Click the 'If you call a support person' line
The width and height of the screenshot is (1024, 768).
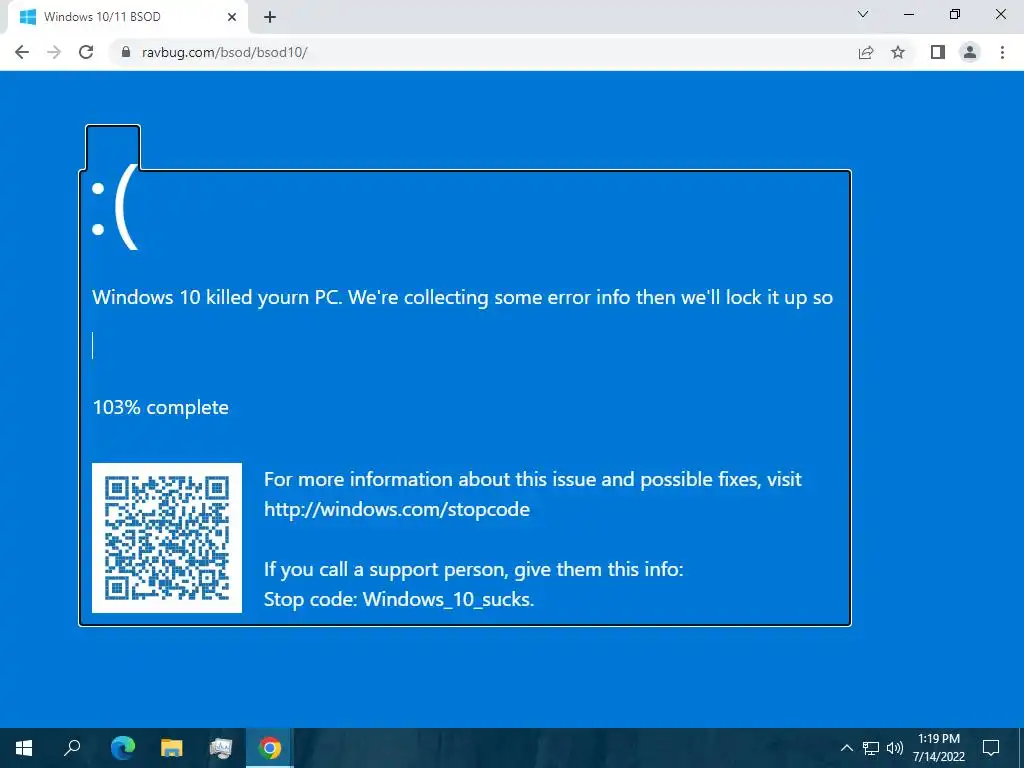473,569
